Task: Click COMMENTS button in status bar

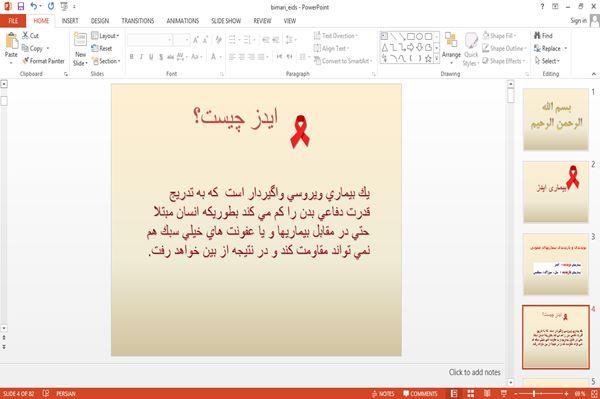Action: [420, 394]
